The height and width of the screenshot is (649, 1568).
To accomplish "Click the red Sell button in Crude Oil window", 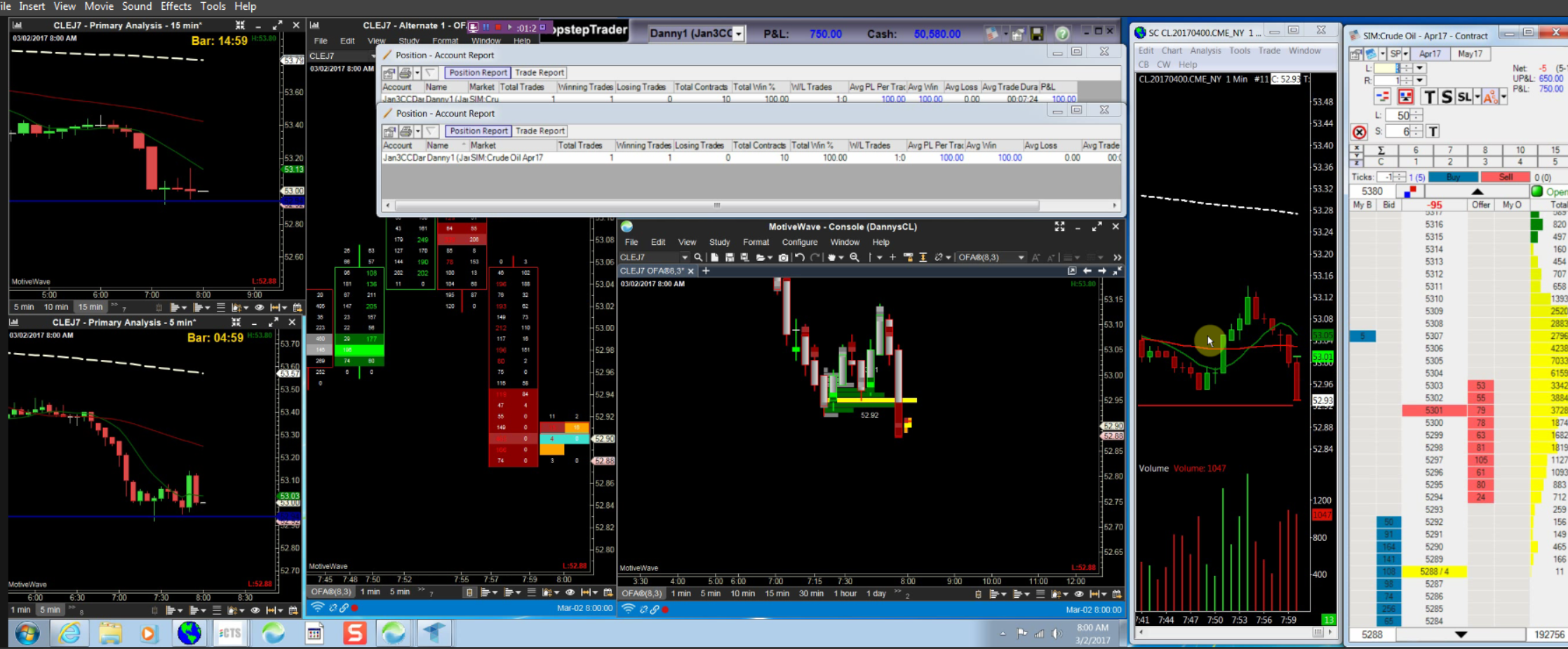I will point(1506,178).
